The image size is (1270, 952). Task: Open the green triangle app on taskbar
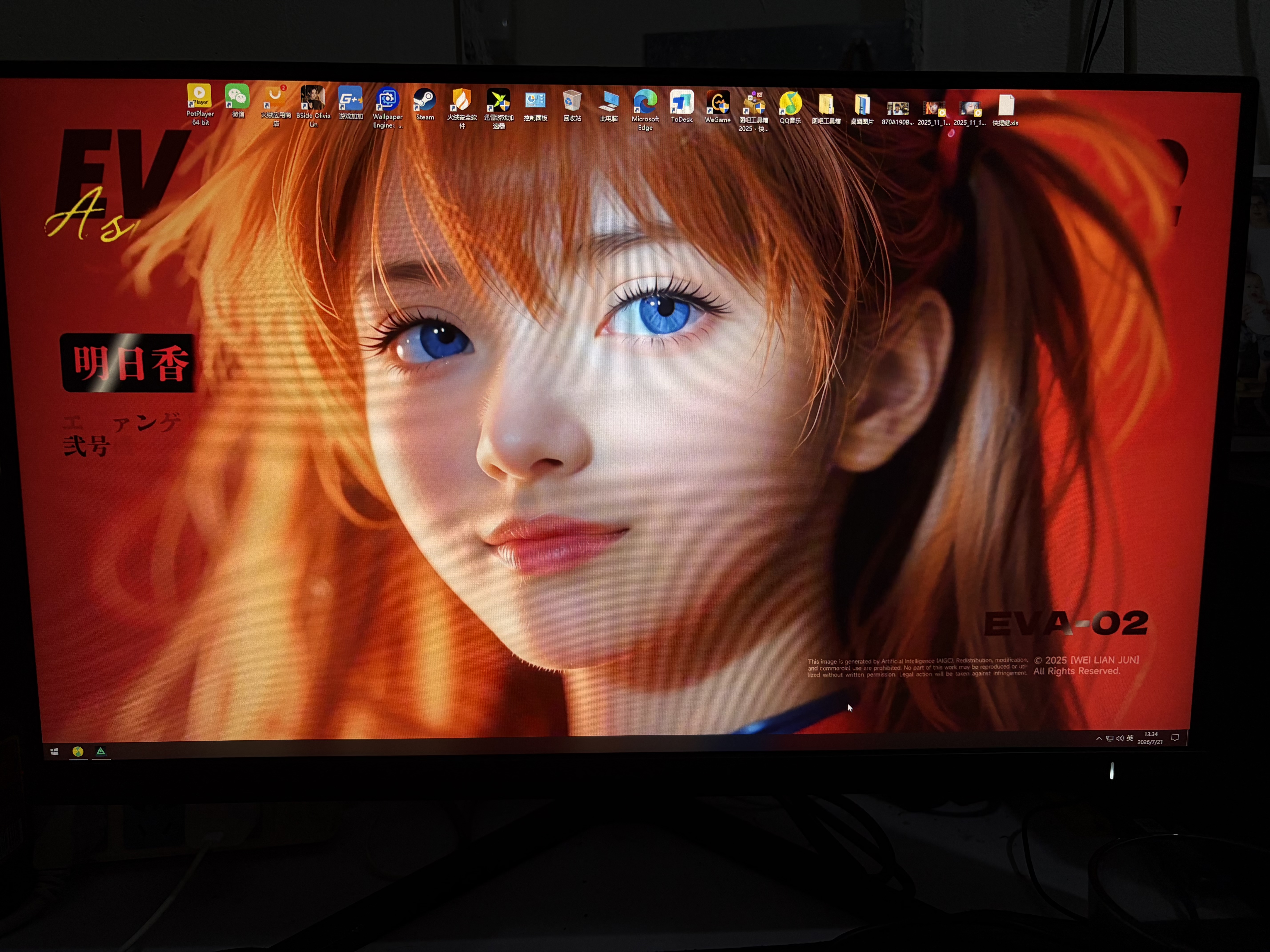[x=101, y=752]
